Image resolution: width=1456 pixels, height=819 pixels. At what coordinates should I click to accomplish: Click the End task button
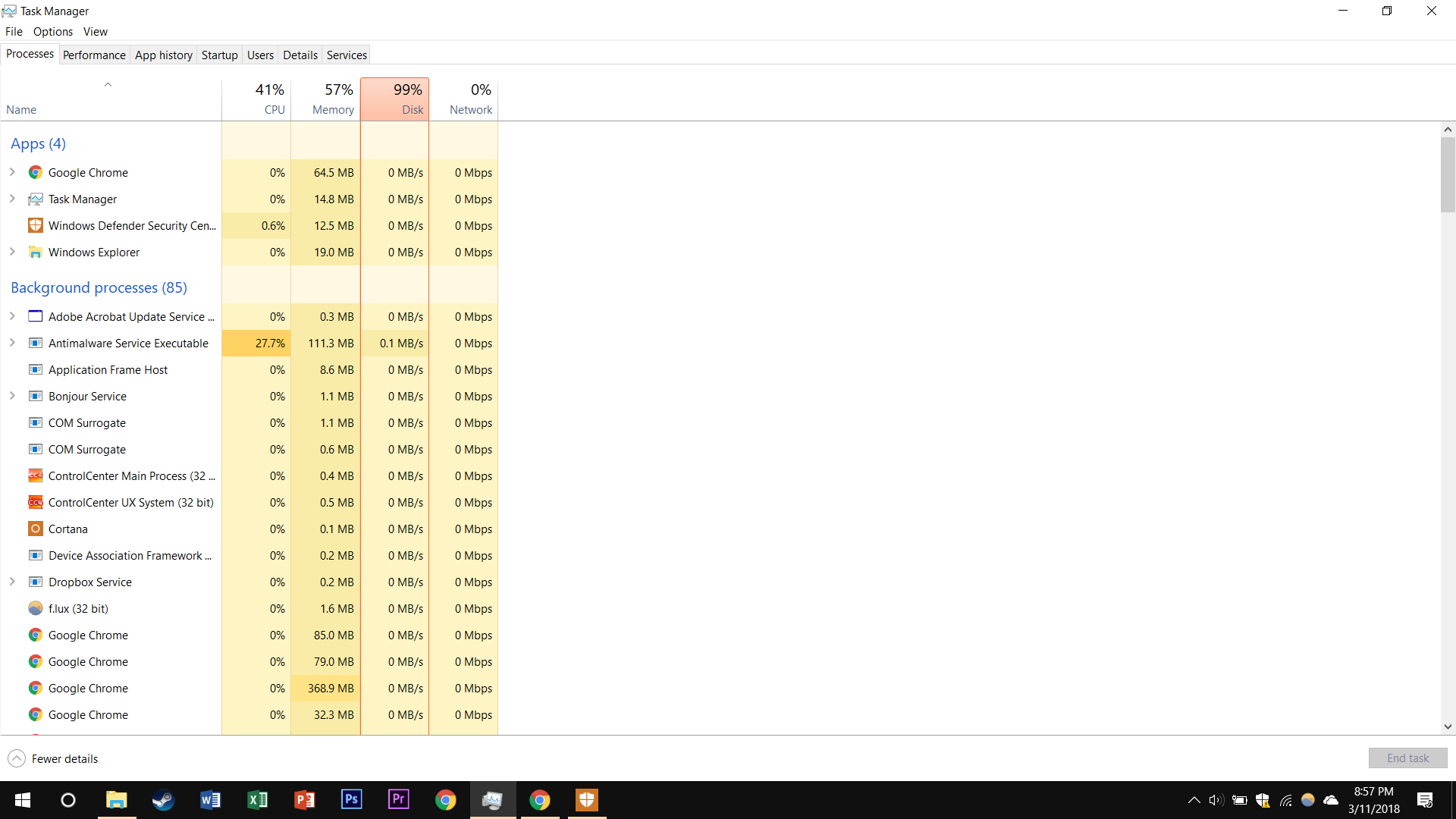1407,758
